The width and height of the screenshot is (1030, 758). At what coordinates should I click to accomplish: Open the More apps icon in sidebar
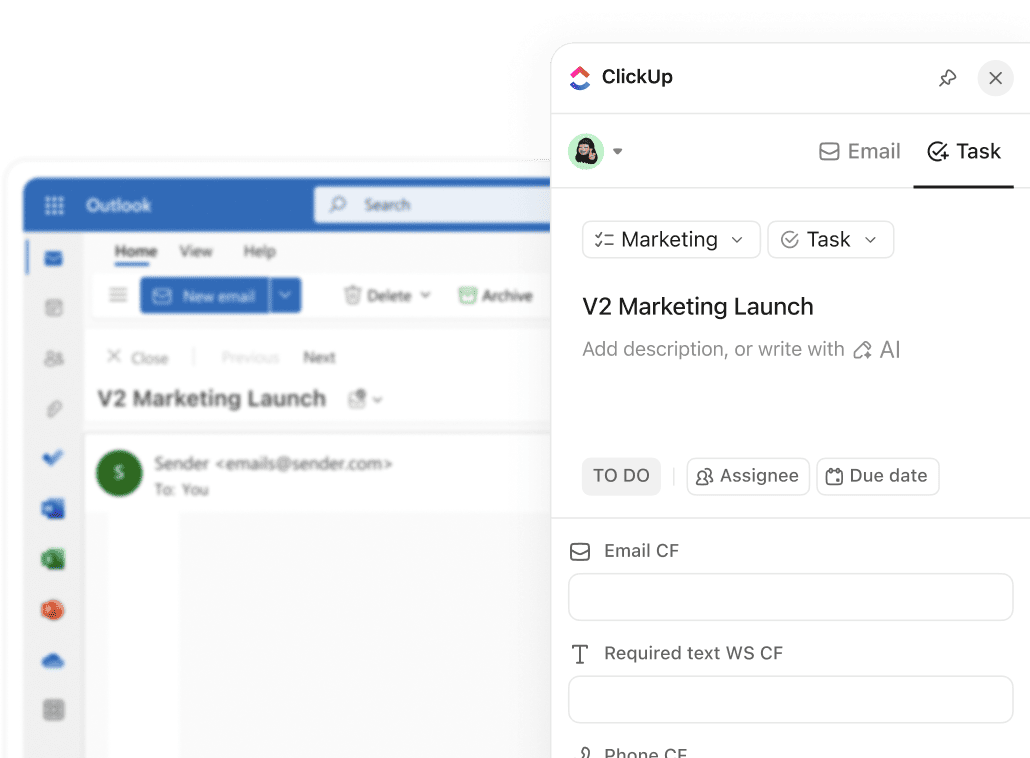click(53, 710)
